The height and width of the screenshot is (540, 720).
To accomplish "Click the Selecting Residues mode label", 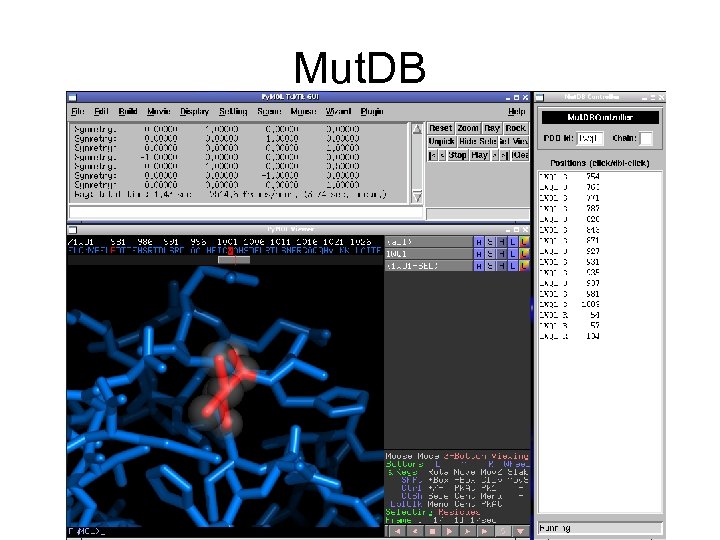I will click(x=433, y=512).
